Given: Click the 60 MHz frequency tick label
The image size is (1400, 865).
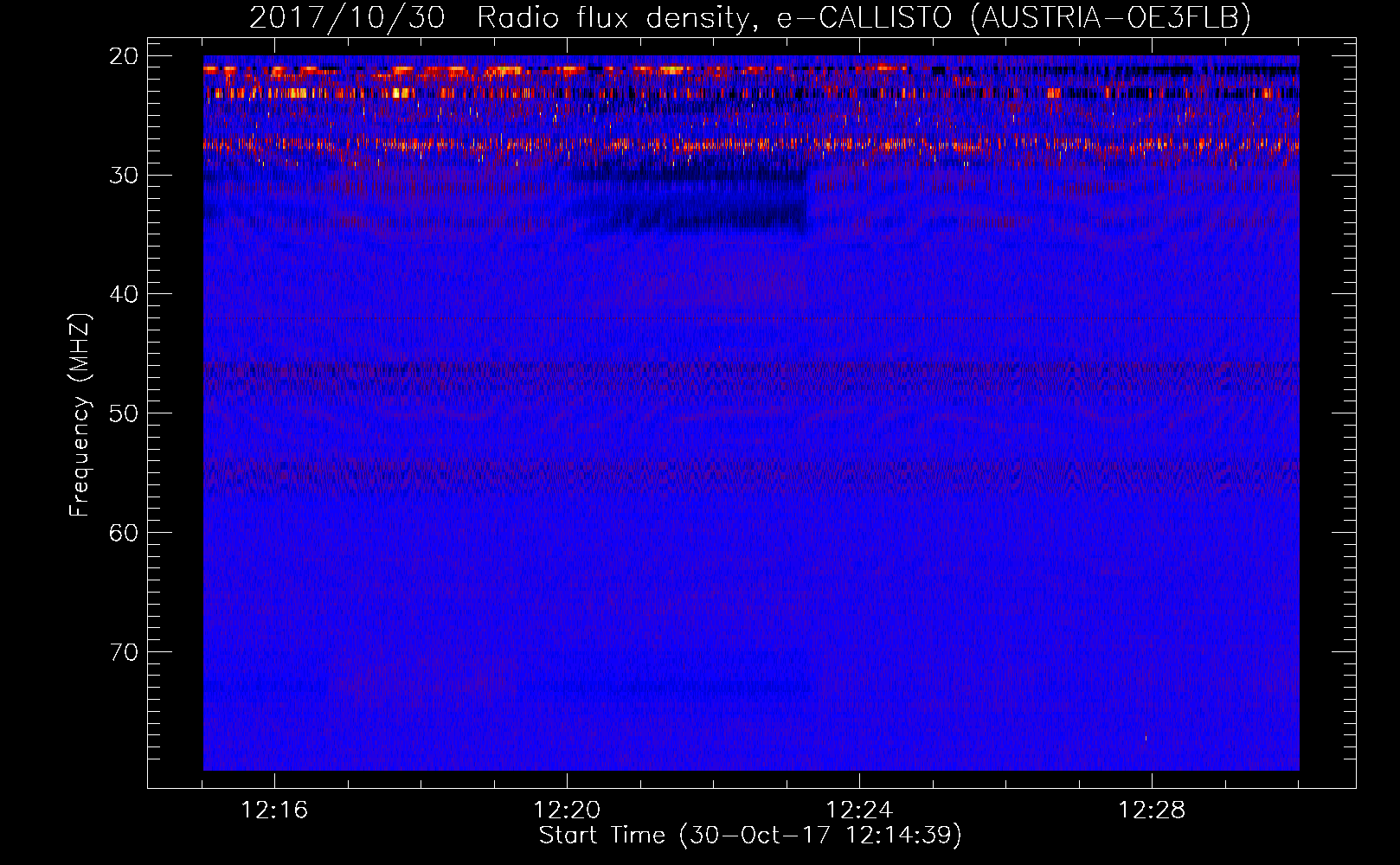Looking at the screenshot, I should tap(125, 532).
